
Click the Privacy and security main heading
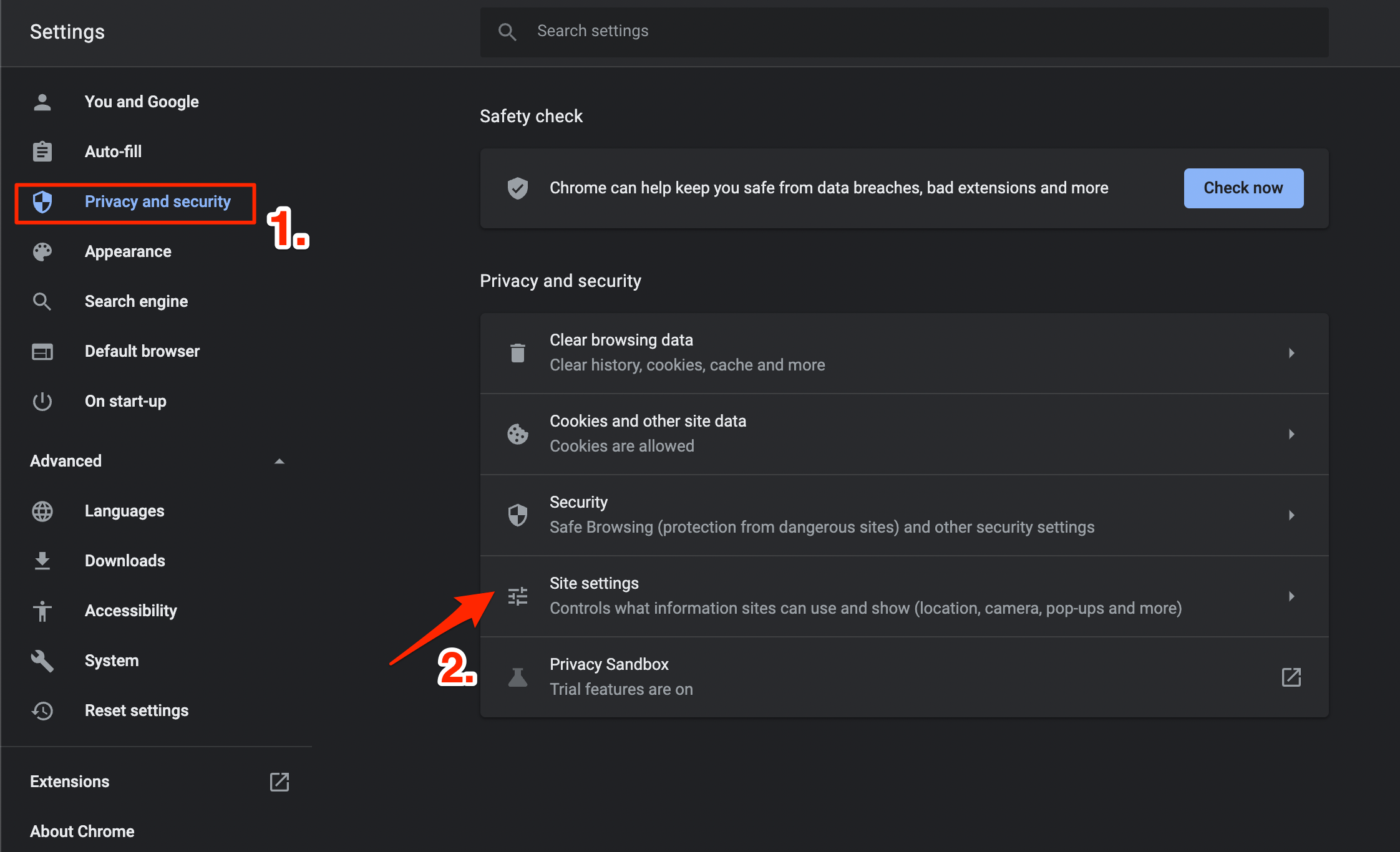point(560,281)
